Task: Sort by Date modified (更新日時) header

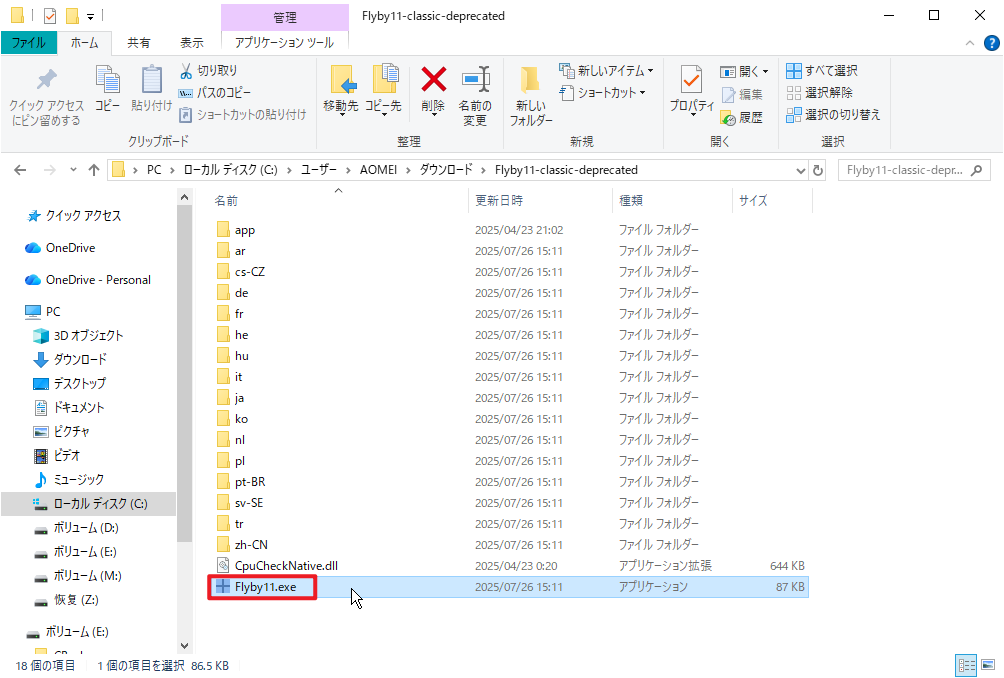Action: pyautogui.click(x=499, y=201)
